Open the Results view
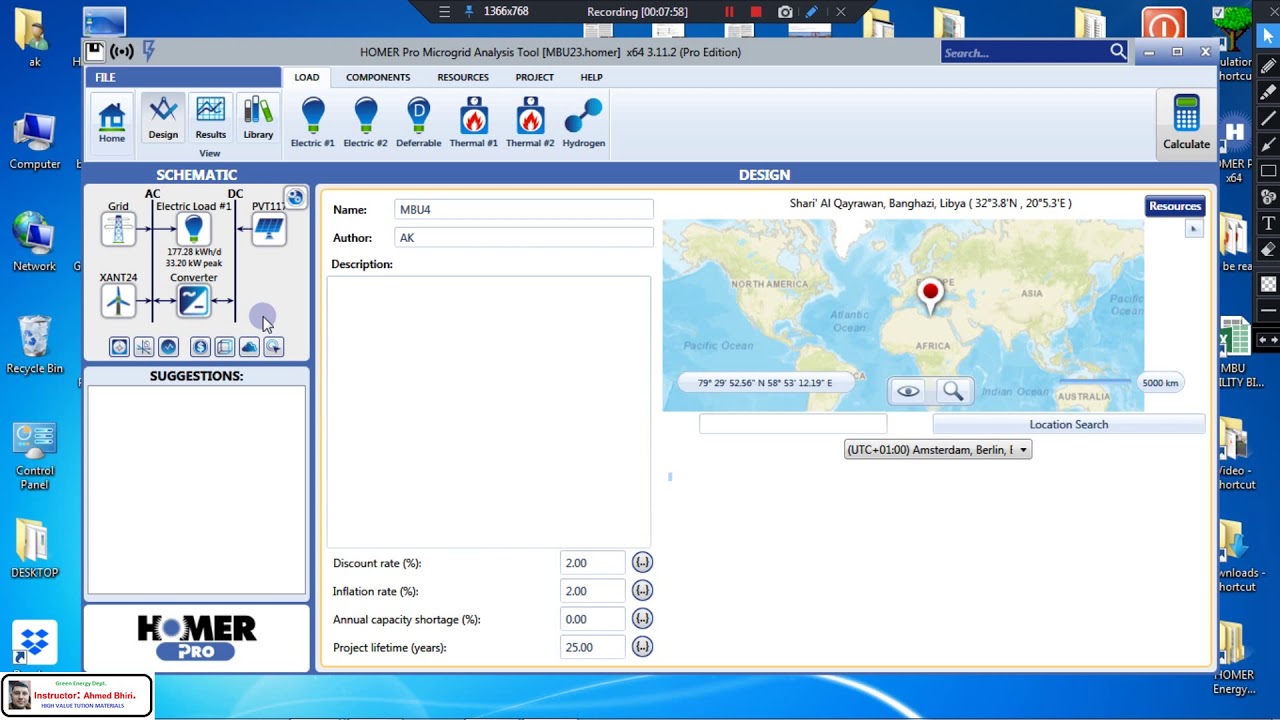The image size is (1280, 720). click(210, 119)
